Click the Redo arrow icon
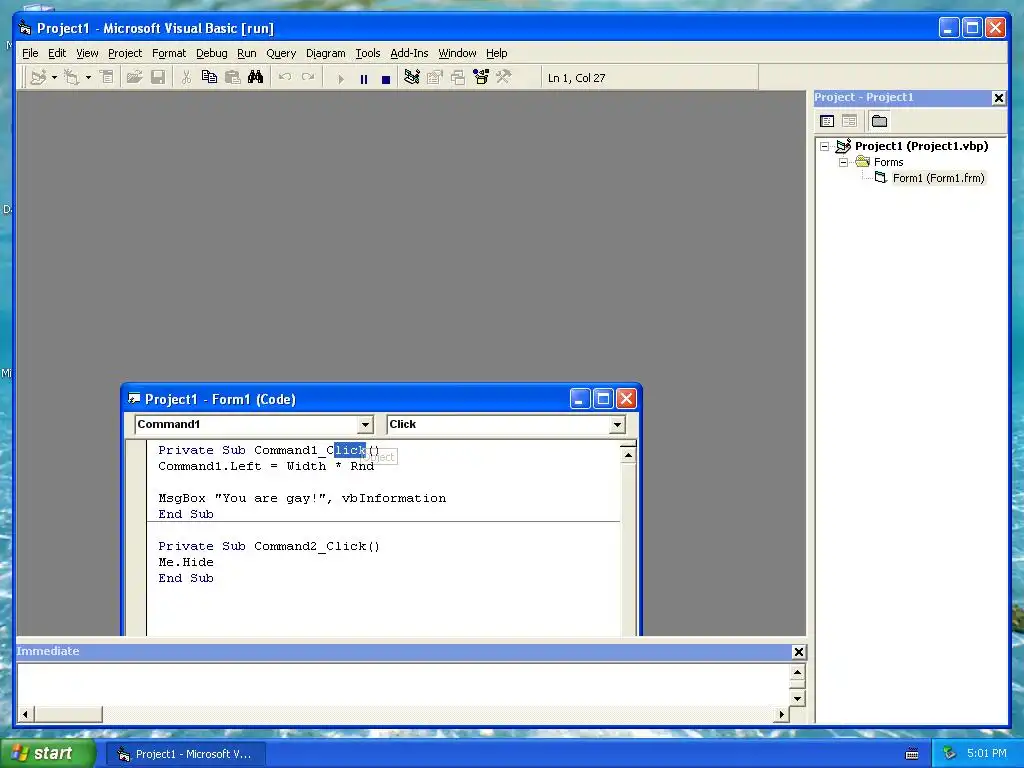The height and width of the screenshot is (768, 1024). pos(308,78)
